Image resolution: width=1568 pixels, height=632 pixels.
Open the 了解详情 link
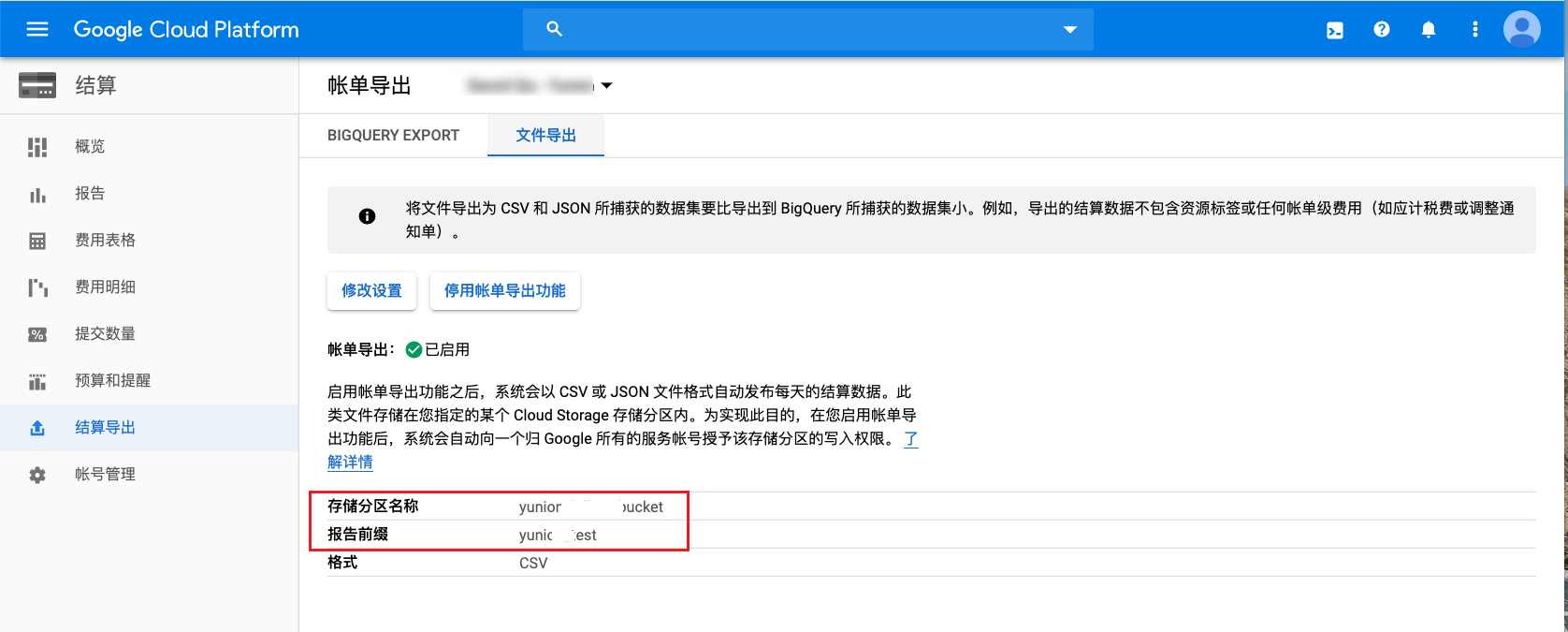click(x=350, y=462)
